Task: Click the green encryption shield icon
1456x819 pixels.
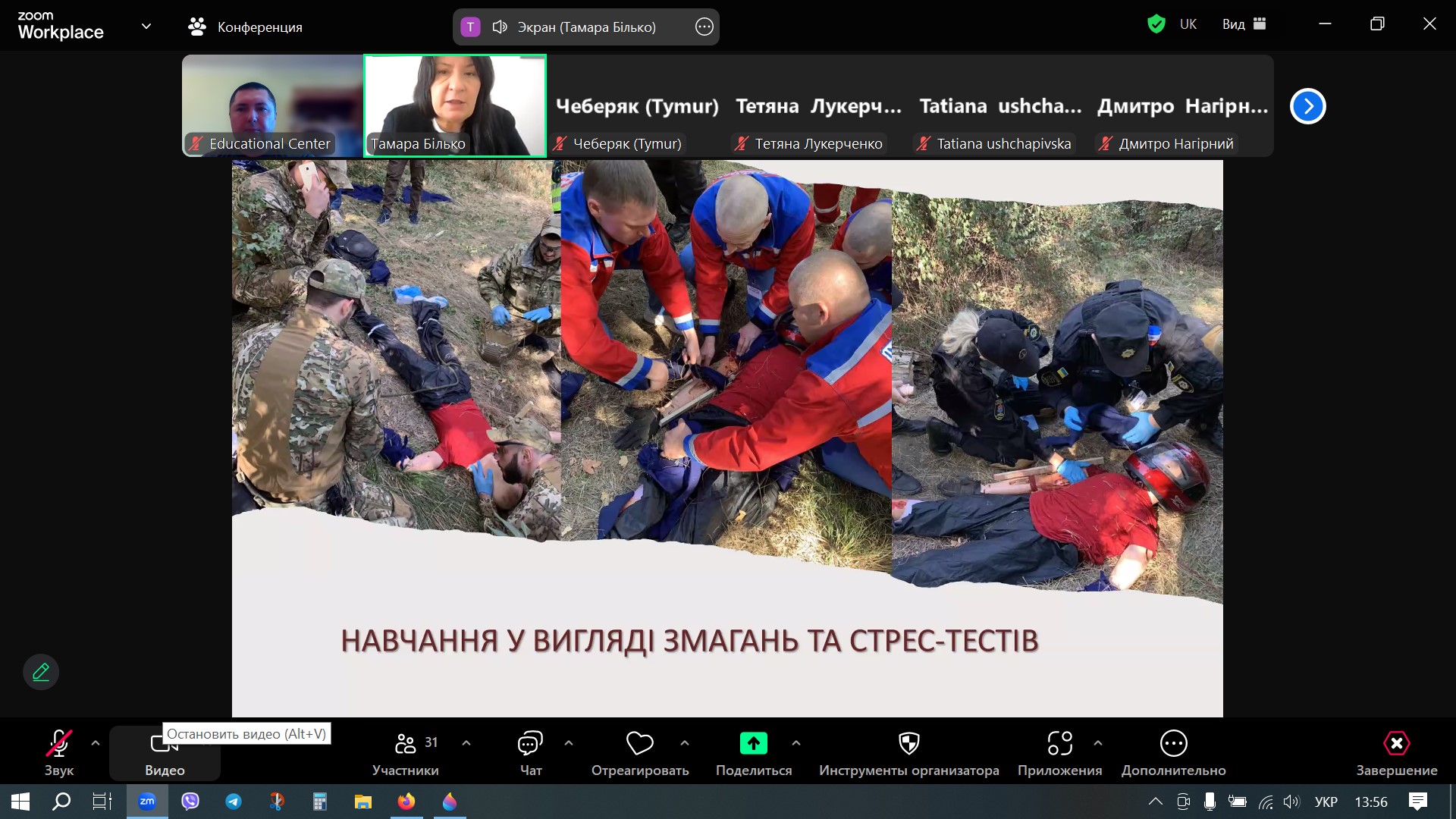Action: pyautogui.click(x=1156, y=24)
